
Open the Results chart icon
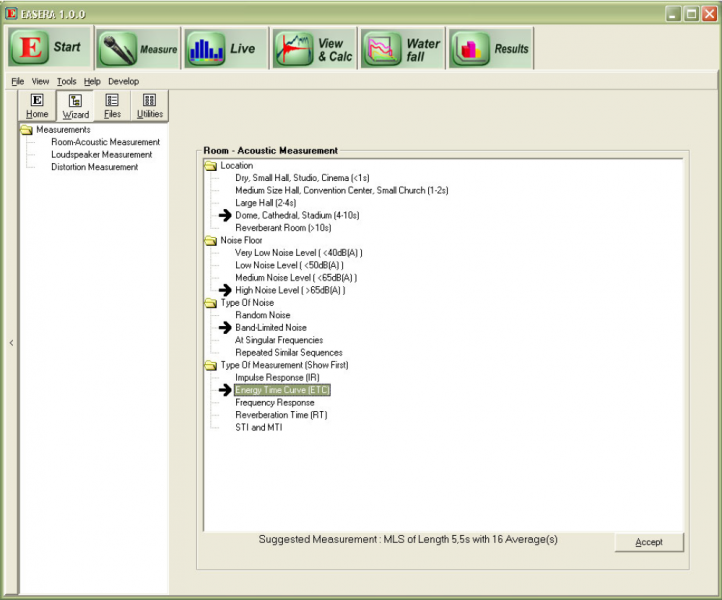coord(470,48)
